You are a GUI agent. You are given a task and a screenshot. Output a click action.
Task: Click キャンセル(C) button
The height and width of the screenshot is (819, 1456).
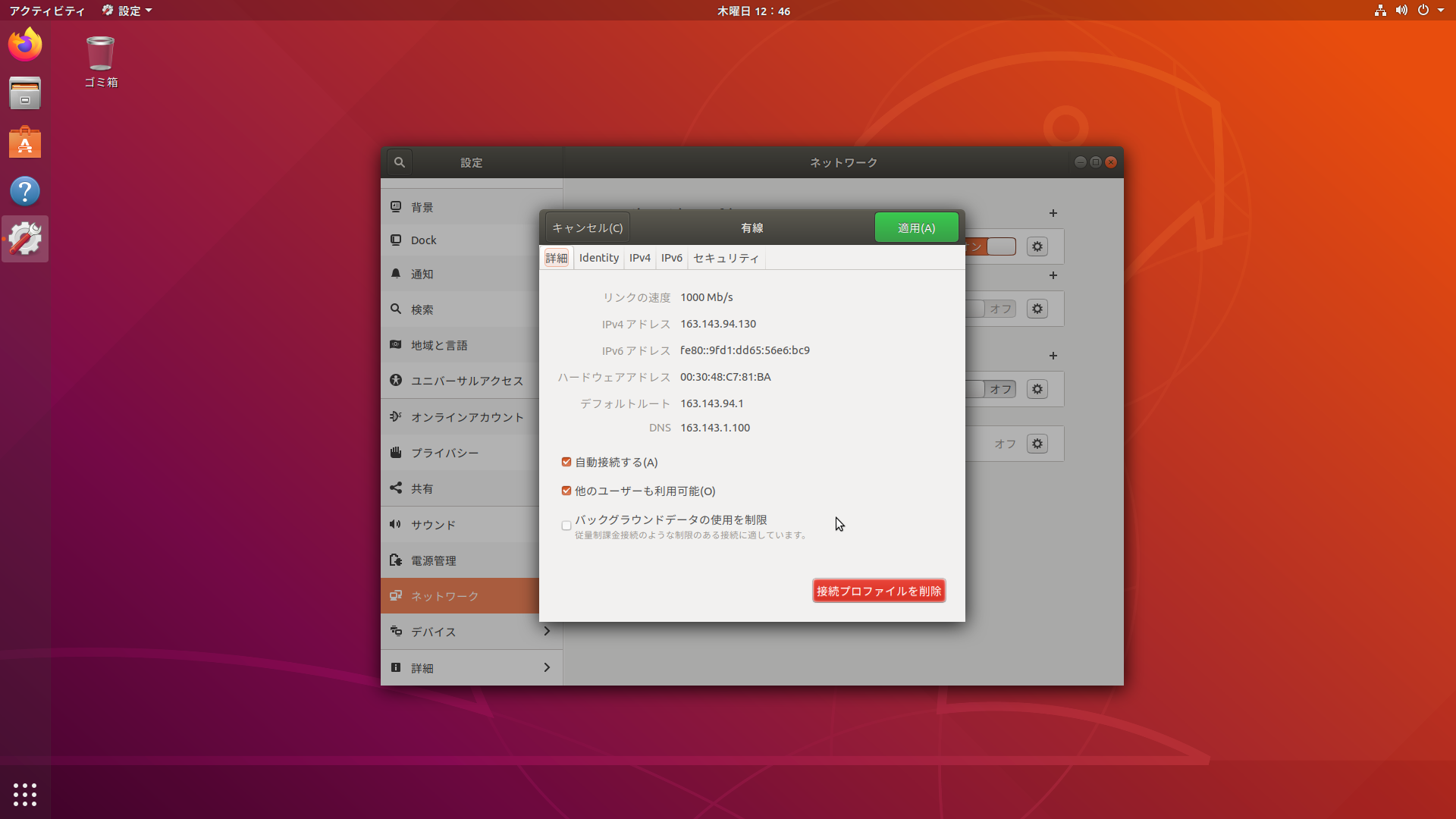(x=588, y=227)
